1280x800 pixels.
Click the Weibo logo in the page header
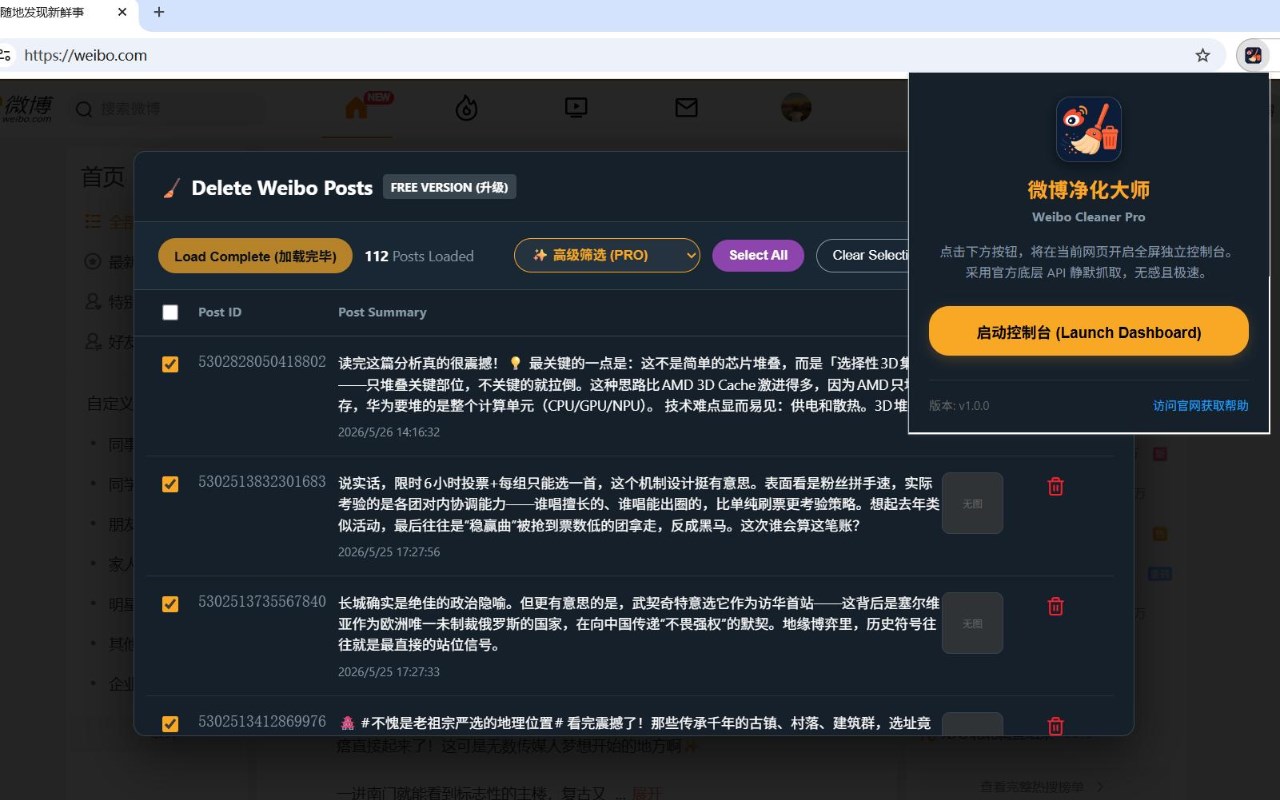pos(27,107)
